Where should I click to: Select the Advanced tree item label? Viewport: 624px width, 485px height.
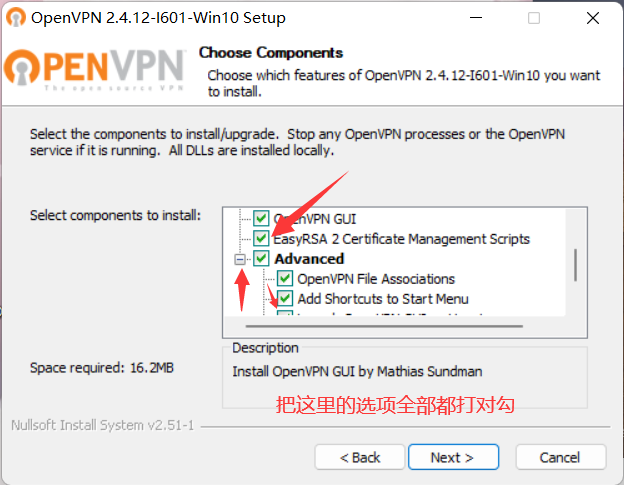[309, 259]
